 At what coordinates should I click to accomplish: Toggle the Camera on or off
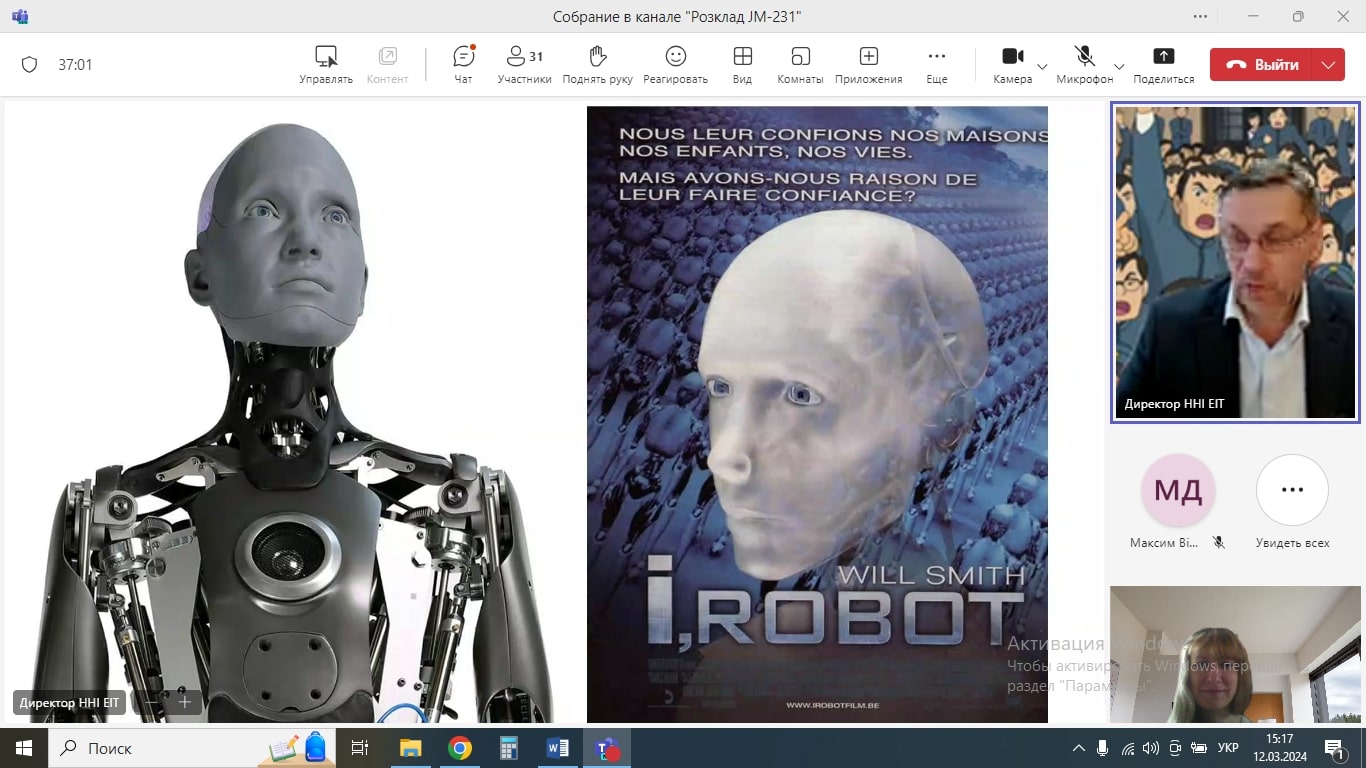pos(1012,64)
